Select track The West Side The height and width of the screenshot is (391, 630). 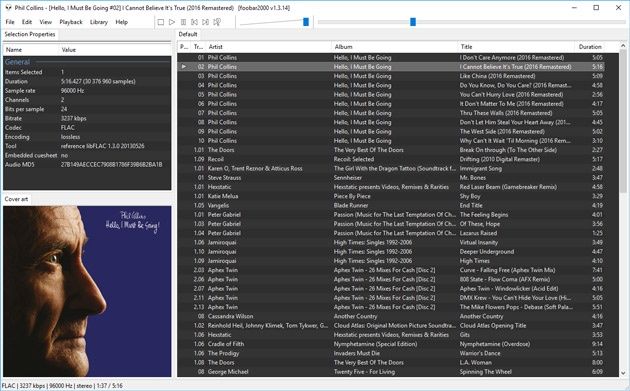391,131
